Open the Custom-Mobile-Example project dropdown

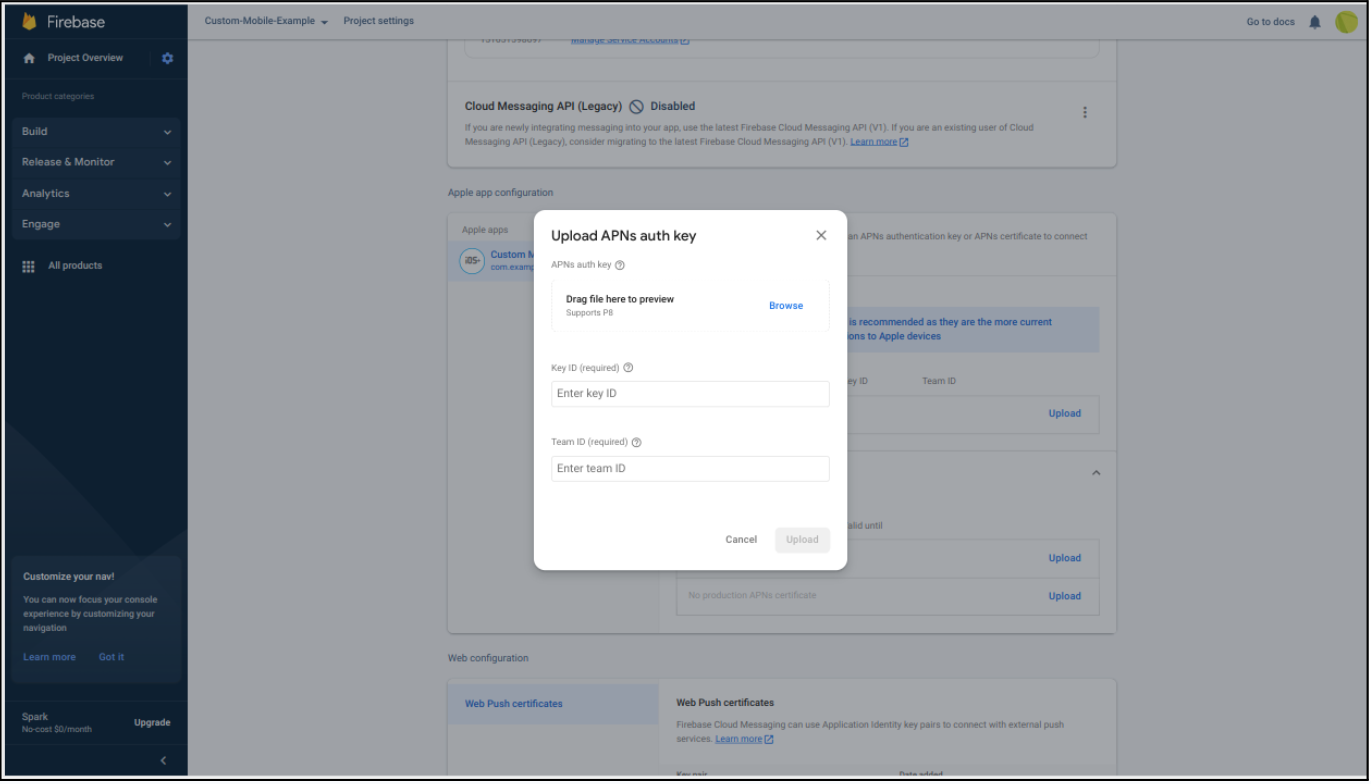point(266,21)
